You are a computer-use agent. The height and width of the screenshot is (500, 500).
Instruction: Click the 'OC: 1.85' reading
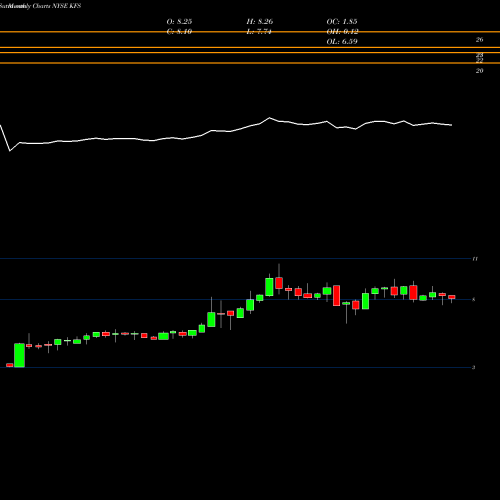click(x=342, y=22)
